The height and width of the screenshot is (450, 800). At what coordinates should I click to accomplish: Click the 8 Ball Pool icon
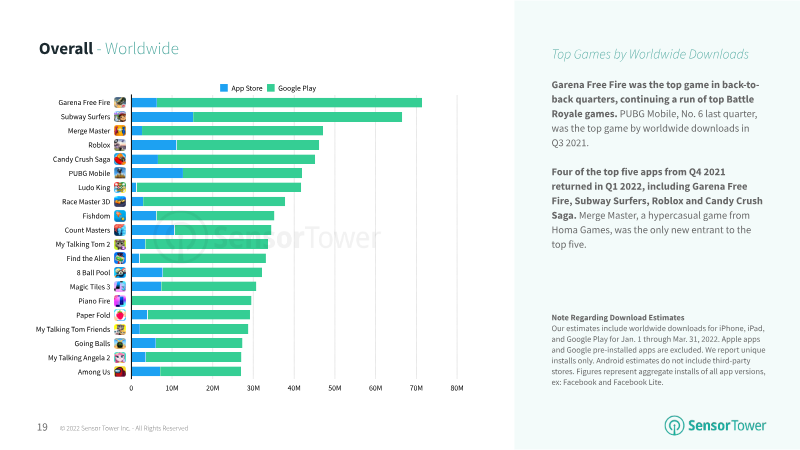pos(120,272)
